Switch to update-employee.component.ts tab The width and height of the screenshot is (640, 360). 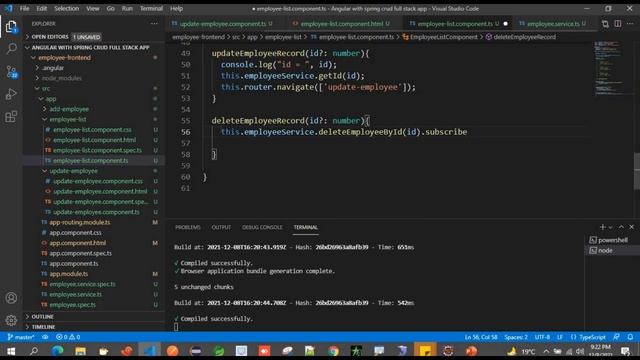tap(223, 24)
